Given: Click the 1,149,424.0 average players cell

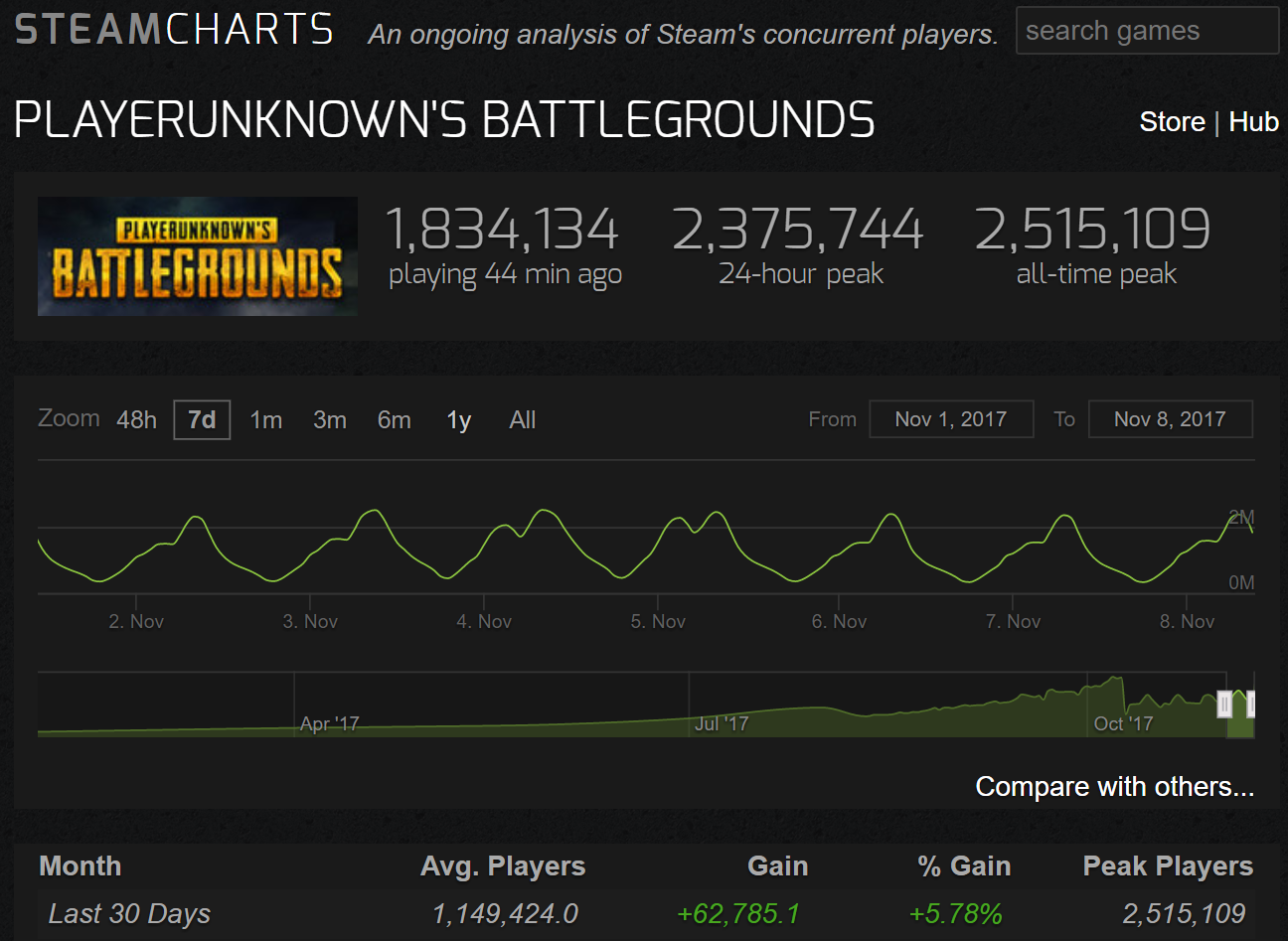Looking at the screenshot, I should click(x=505, y=913).
